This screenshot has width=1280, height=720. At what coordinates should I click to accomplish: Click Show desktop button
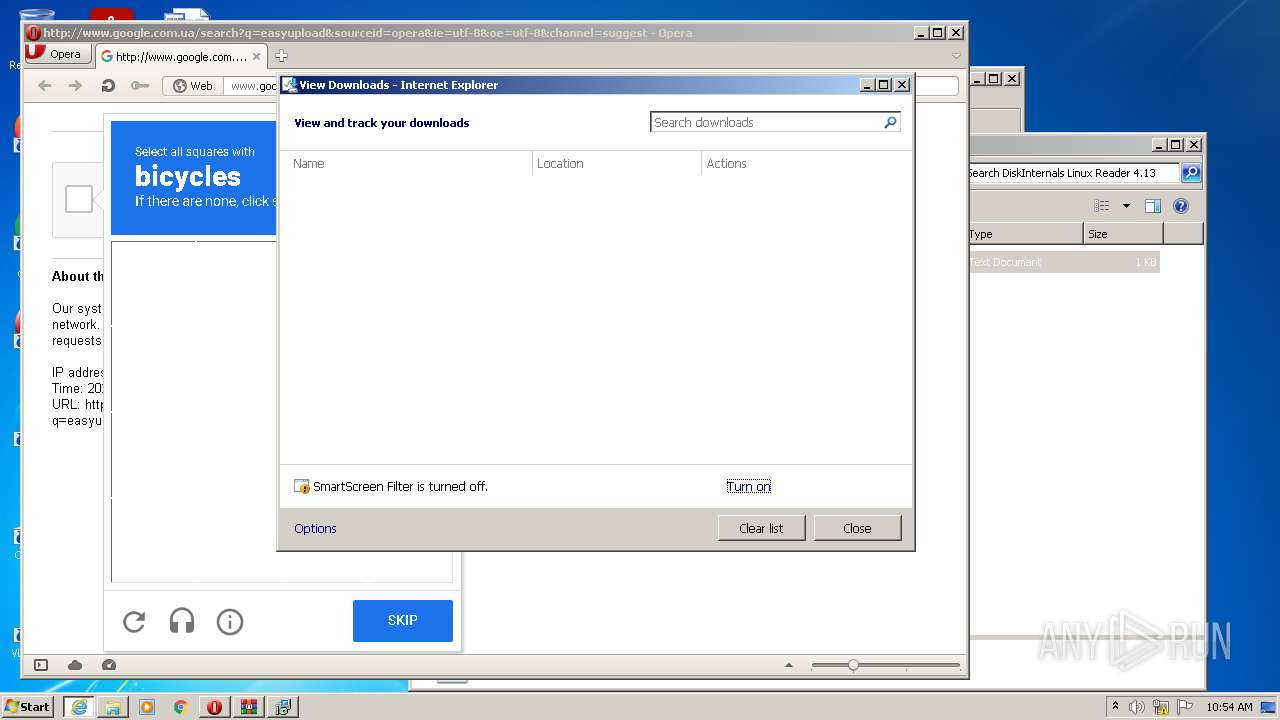tap(1269, 707)
